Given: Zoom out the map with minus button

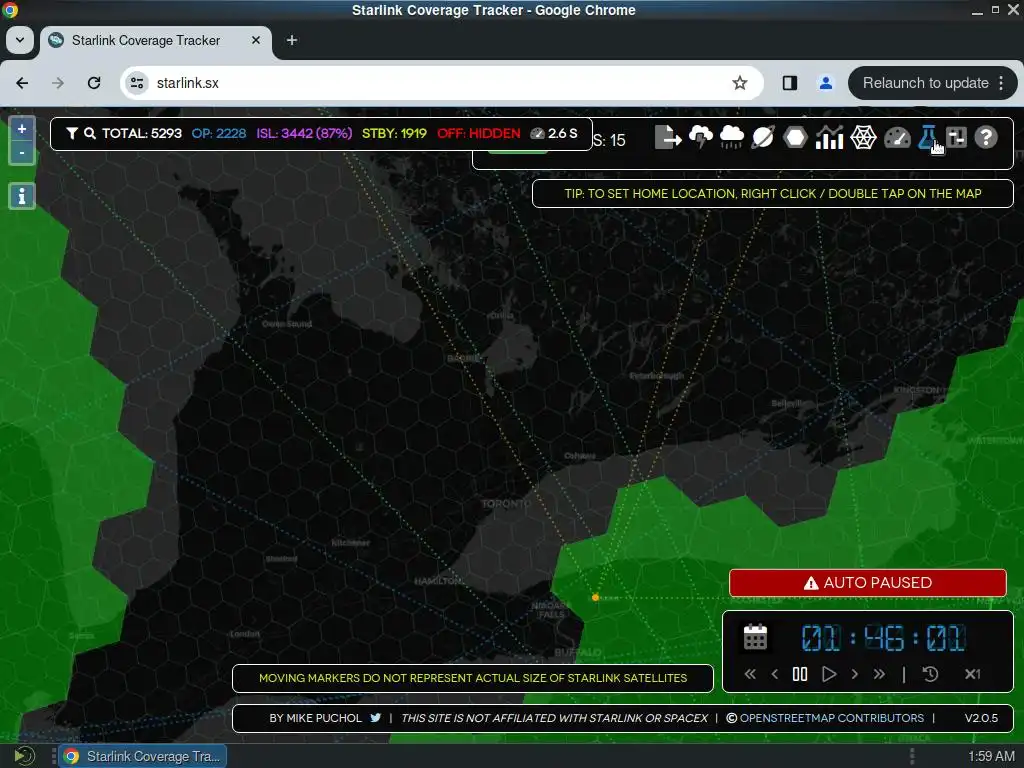Looking at the screenshot, I should (22, 153).
